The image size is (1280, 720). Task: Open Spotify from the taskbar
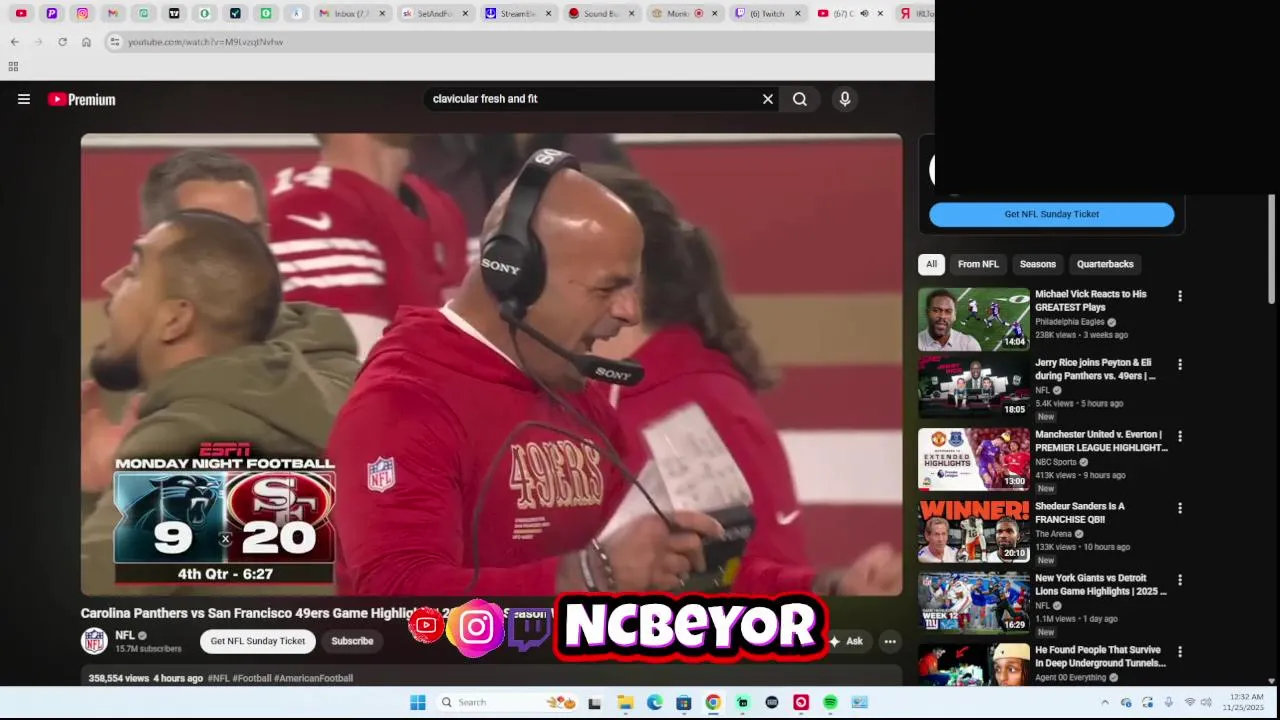830,703
